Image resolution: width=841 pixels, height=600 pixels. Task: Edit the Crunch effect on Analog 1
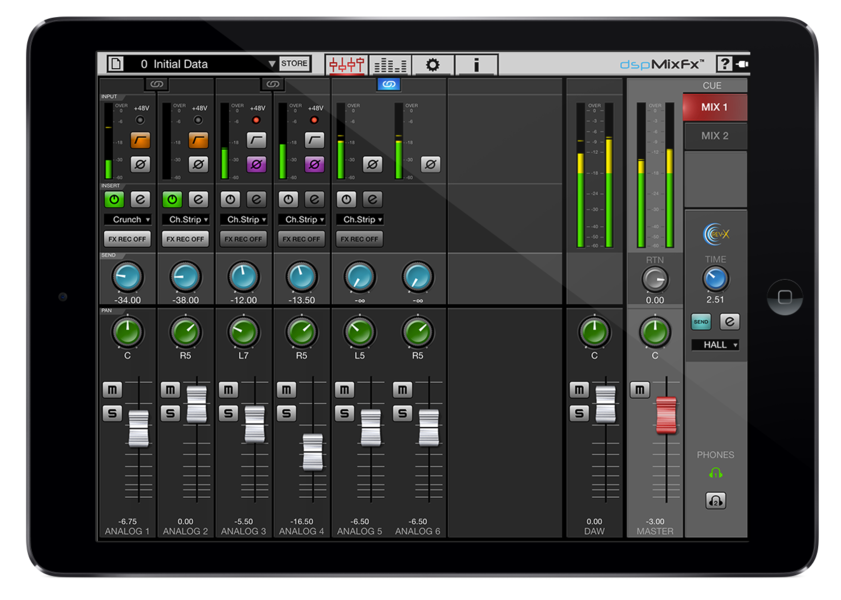click(140, 199)
